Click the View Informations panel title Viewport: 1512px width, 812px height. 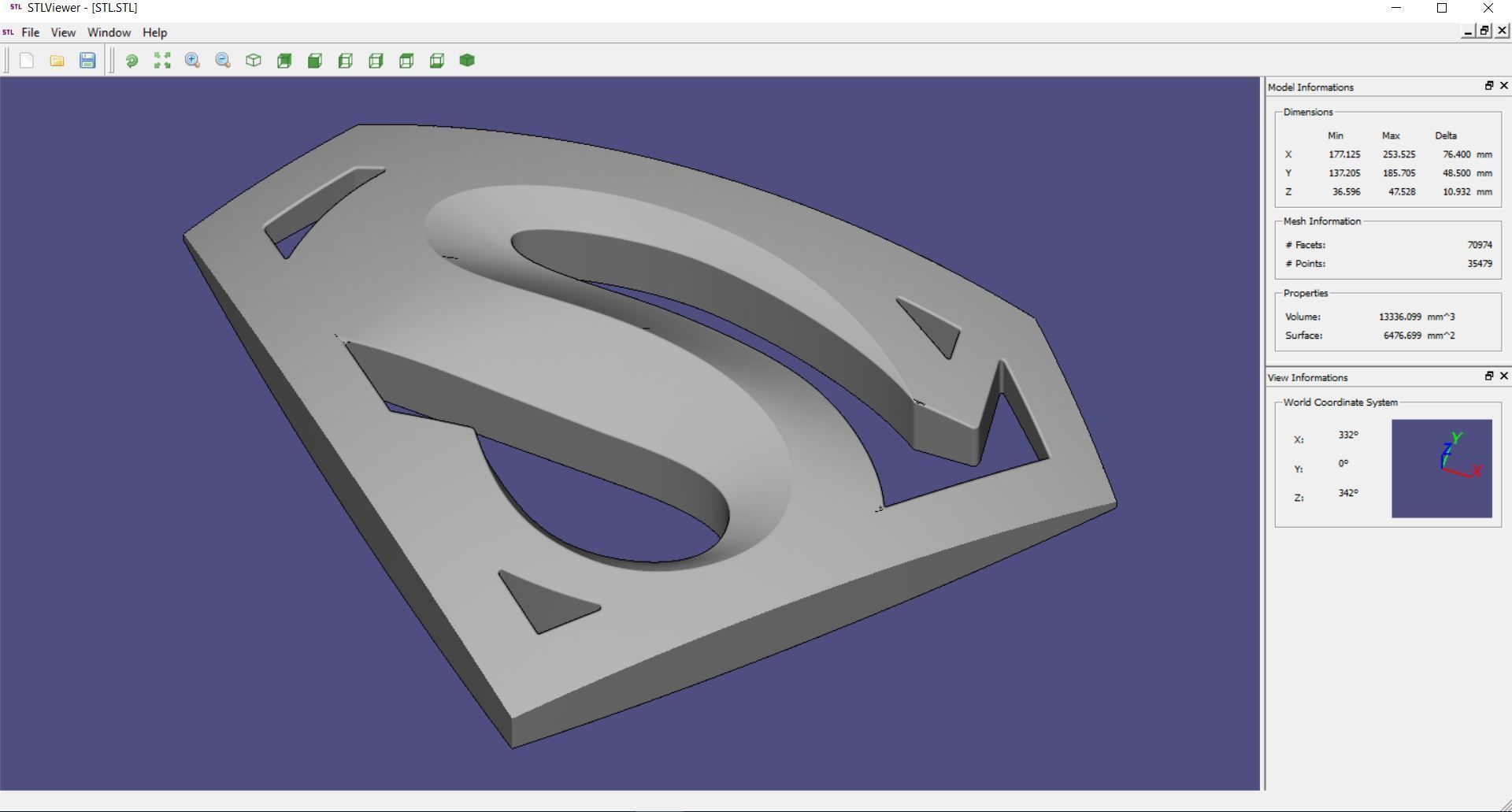point(1307,378)
